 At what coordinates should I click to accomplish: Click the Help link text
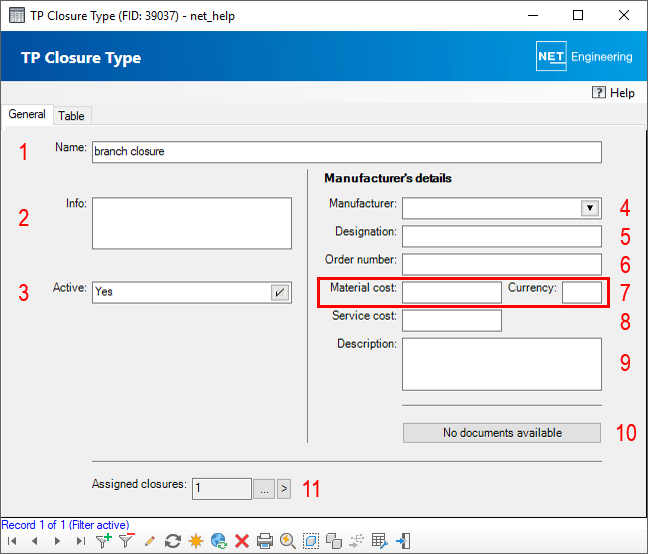pyautogui.click(x=622, y=93)
